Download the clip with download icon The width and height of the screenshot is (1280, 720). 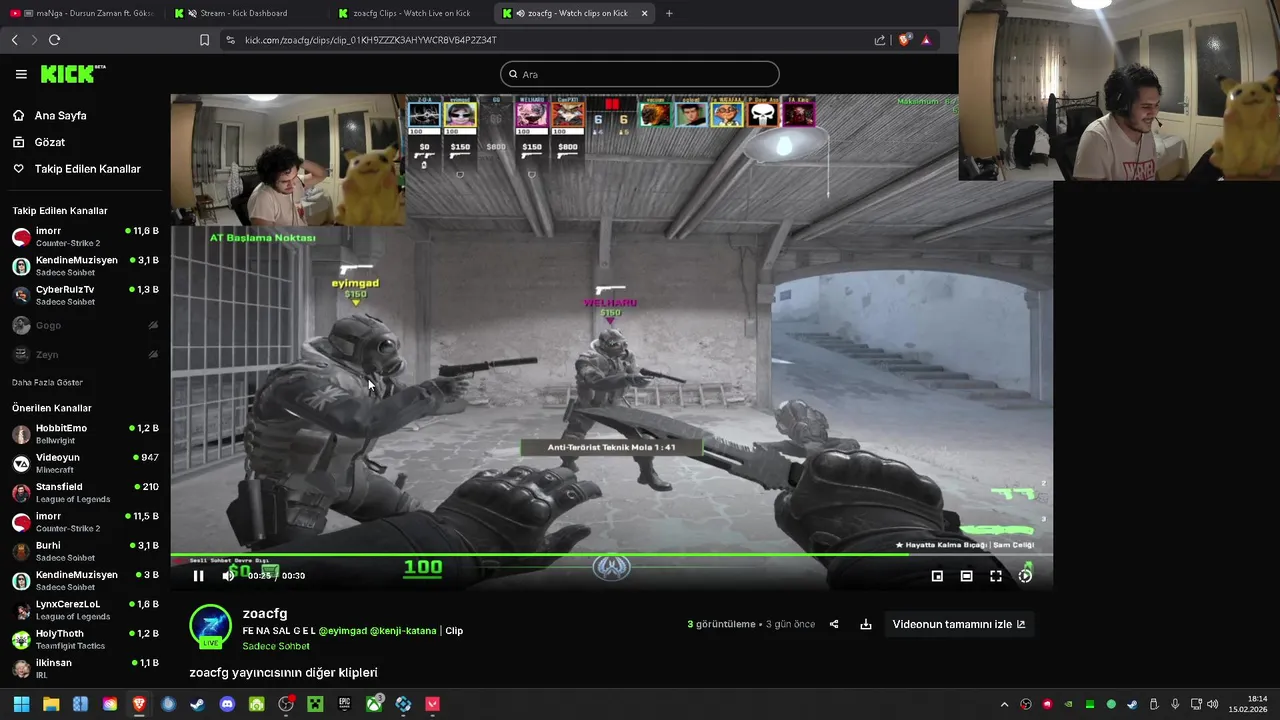click(x=866, y=624)
